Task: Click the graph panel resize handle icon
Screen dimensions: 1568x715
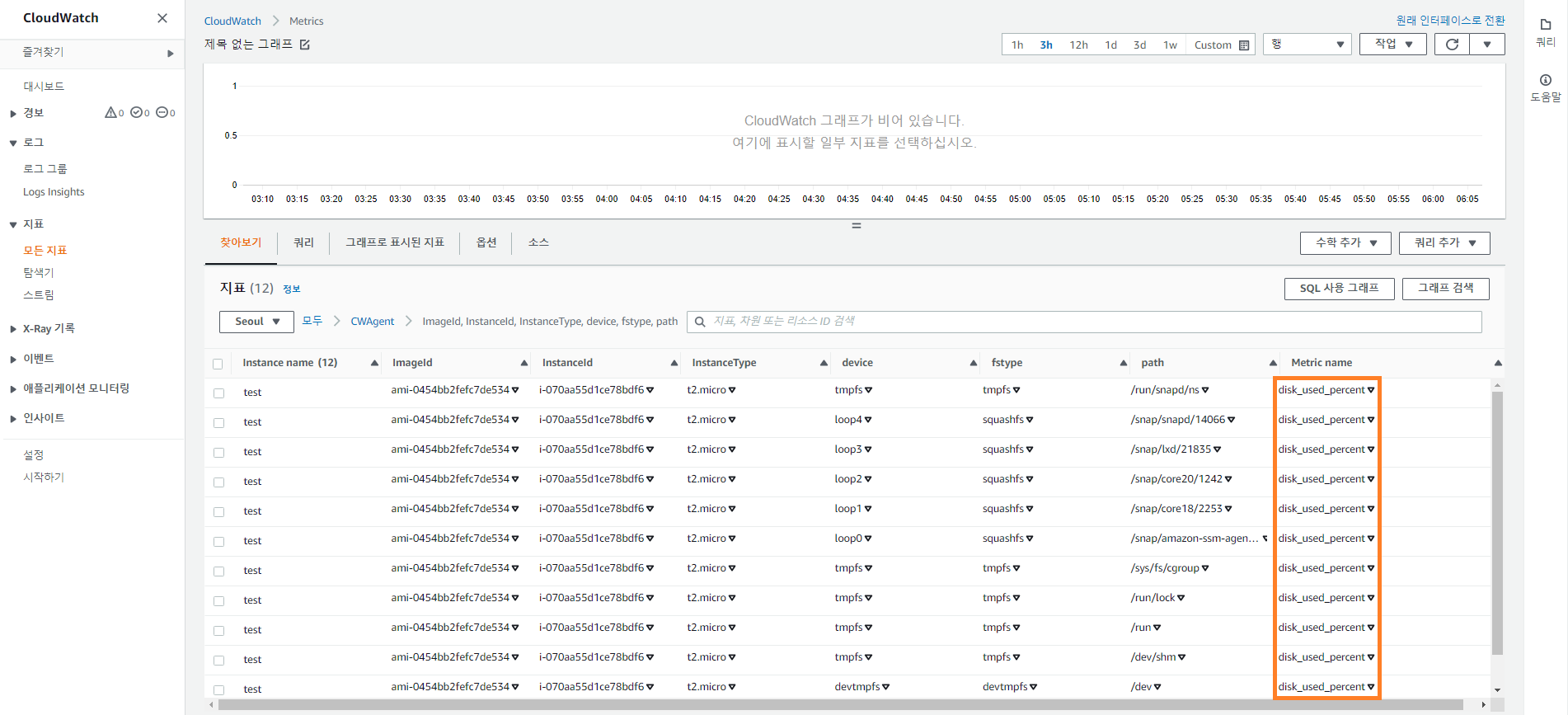Action: (x=857, y=225)
